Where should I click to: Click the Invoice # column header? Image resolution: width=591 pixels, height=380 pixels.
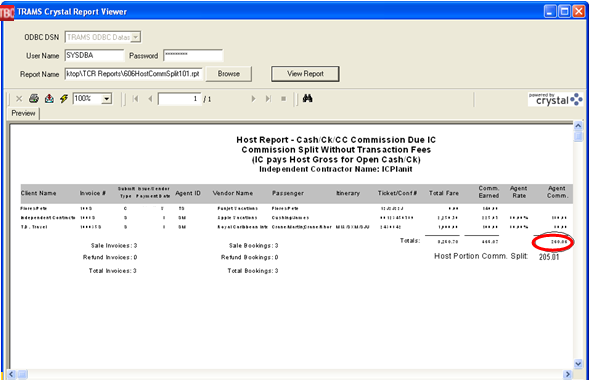(92, 193)
